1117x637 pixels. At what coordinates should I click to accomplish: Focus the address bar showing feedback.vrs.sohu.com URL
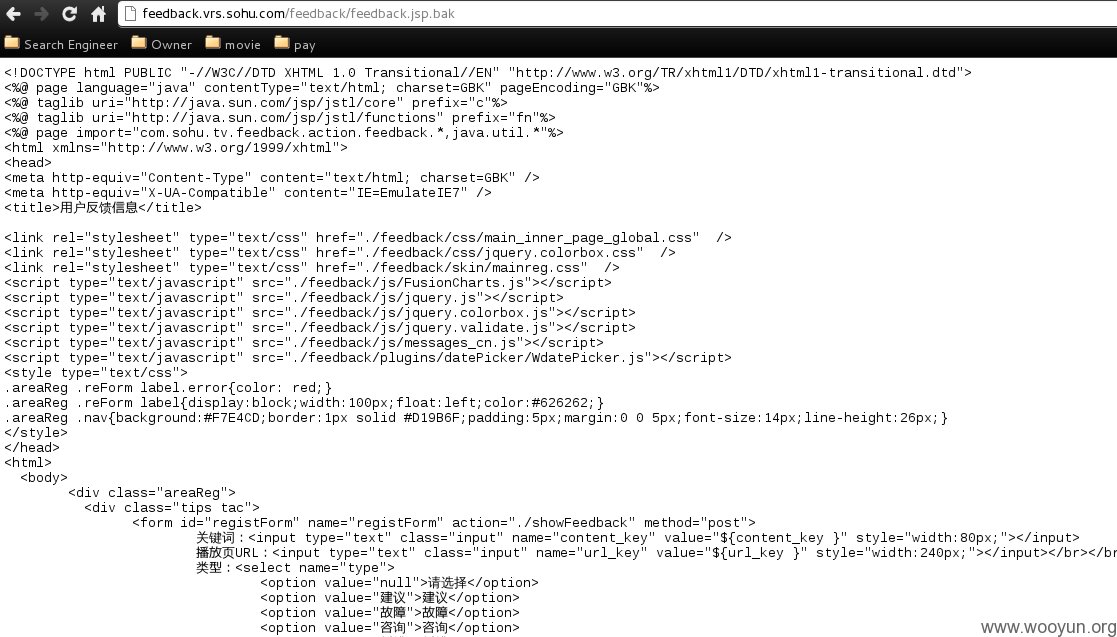[x=617, y=14]
